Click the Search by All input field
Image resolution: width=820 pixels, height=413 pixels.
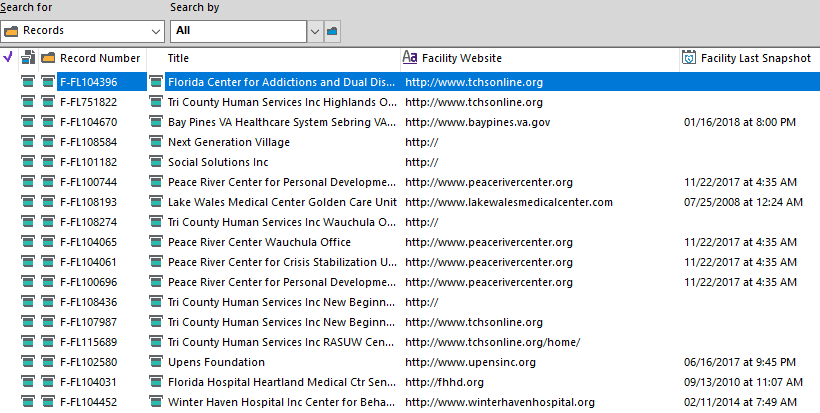click(x=238, y=31)
